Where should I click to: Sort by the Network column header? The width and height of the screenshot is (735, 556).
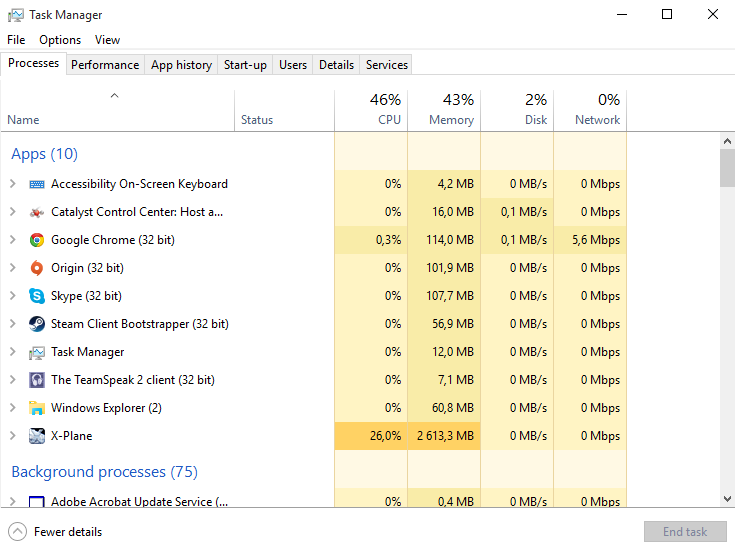pos(590,111)
